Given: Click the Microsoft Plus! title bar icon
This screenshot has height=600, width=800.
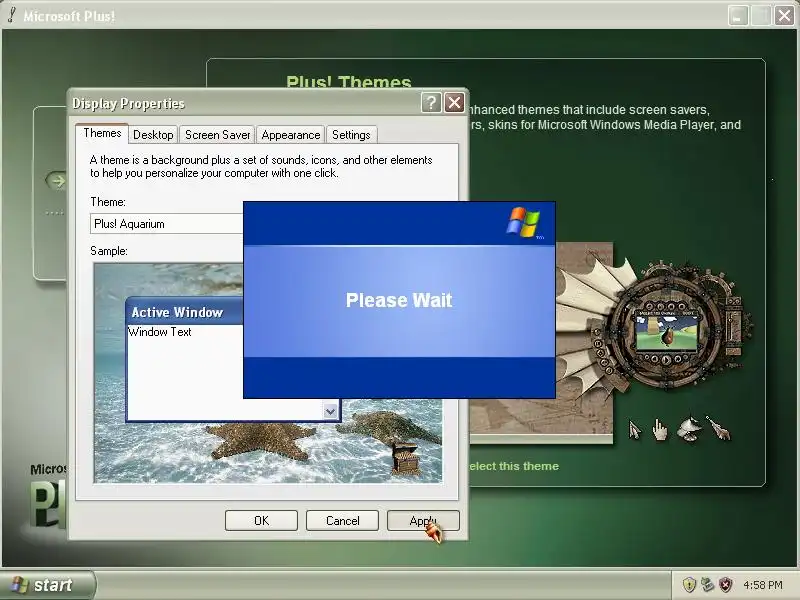Looking at the screenshot, I should pyautogui.click(x=12, y=15).
